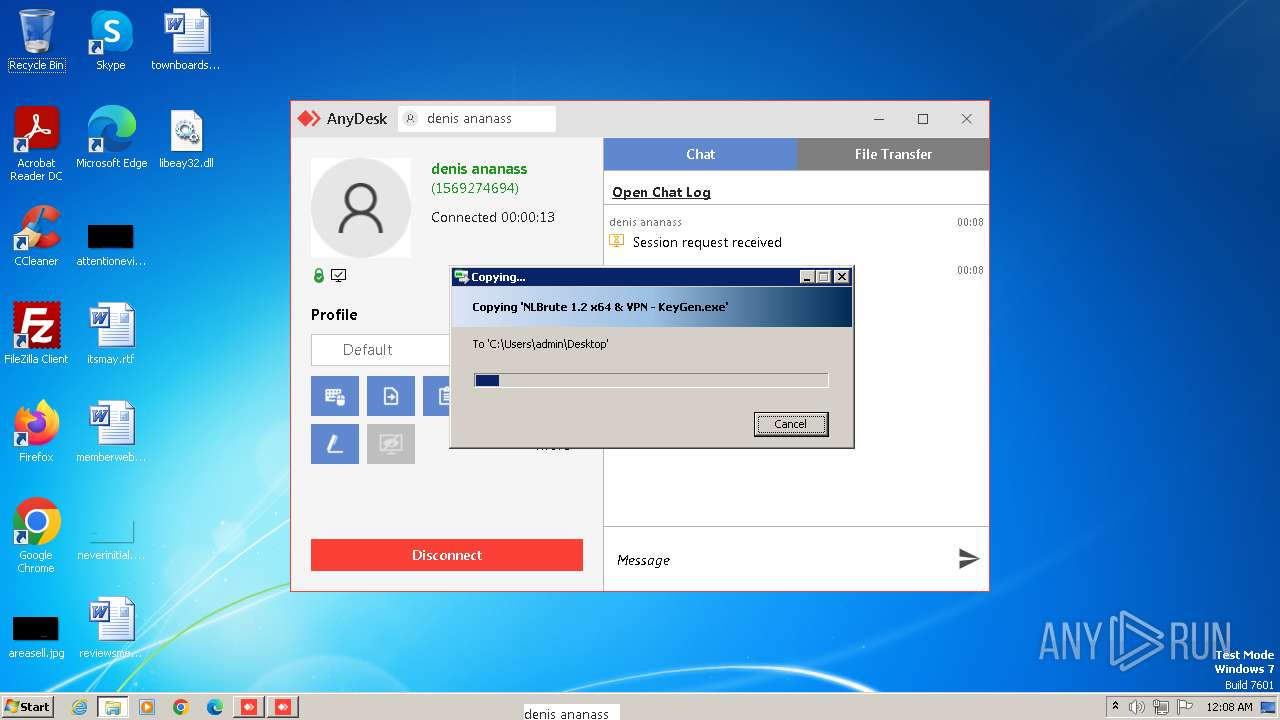Cancel the file copying operation

point(790,424)
